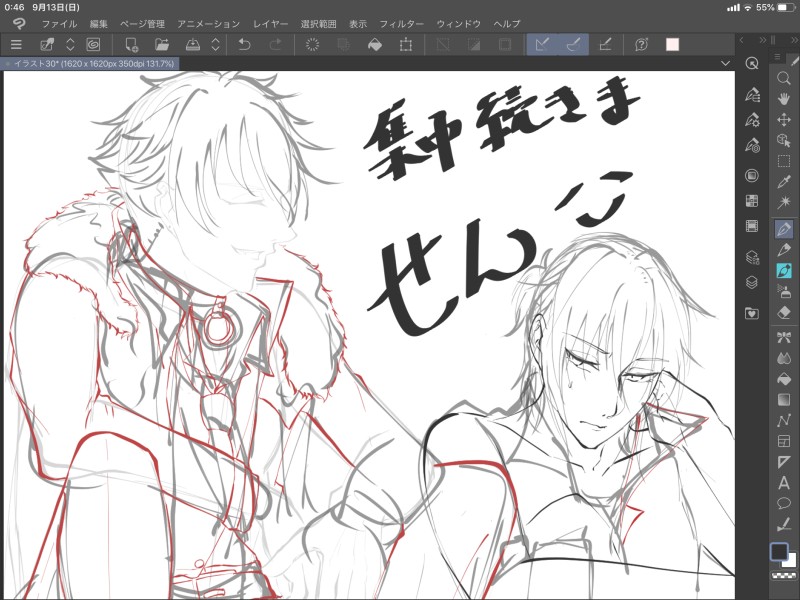
Task: Open the Color Wheel palette icon
Action: click(x=752, y=176)
